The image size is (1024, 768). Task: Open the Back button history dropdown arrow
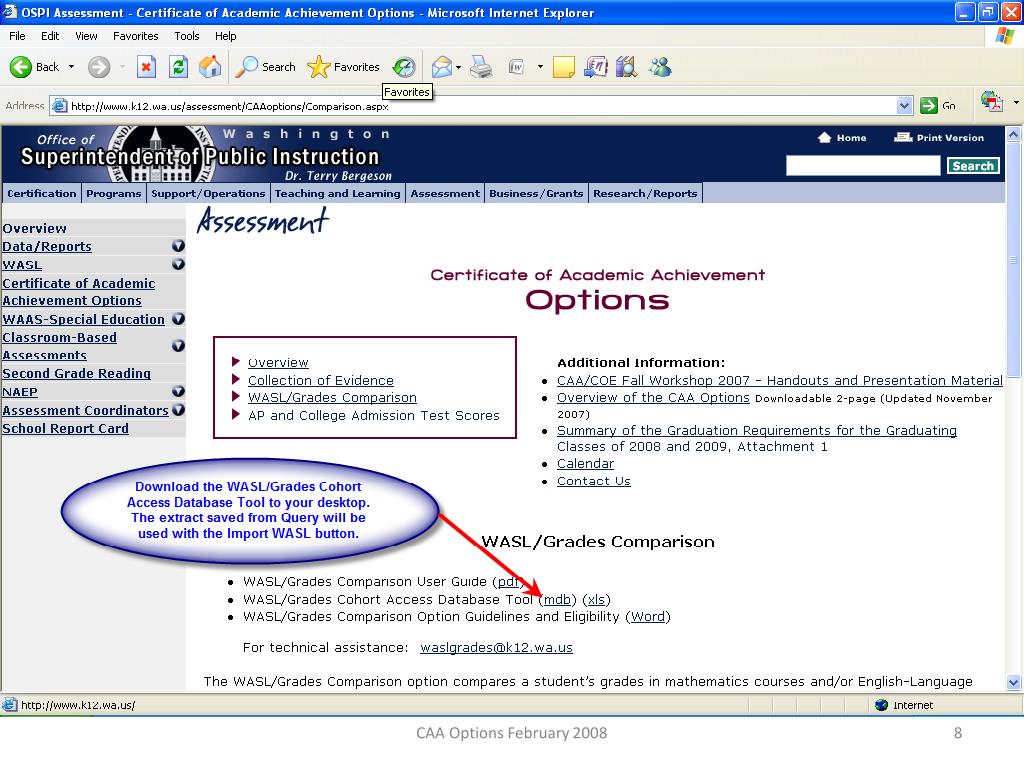click(71, 67)
